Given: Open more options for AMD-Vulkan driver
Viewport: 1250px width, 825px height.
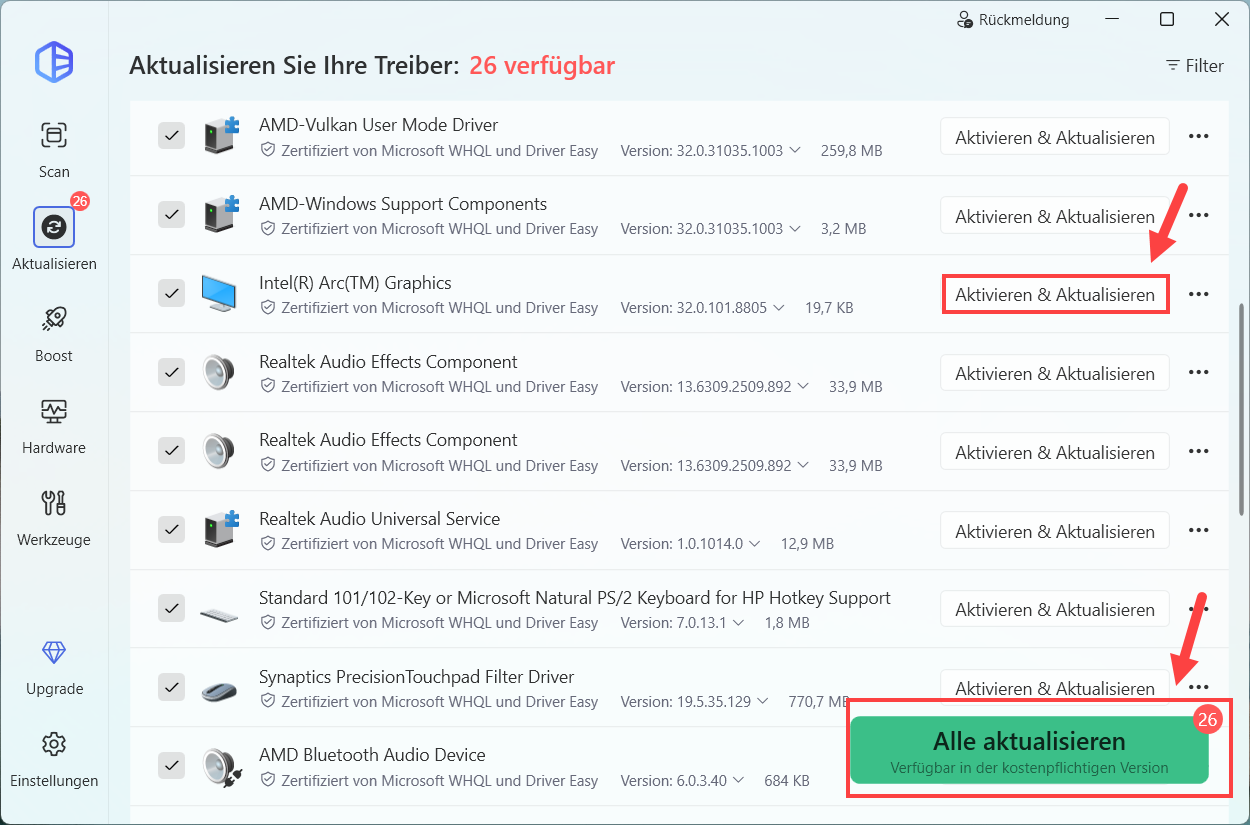Looking at the screenshot, I should 1199,136.
